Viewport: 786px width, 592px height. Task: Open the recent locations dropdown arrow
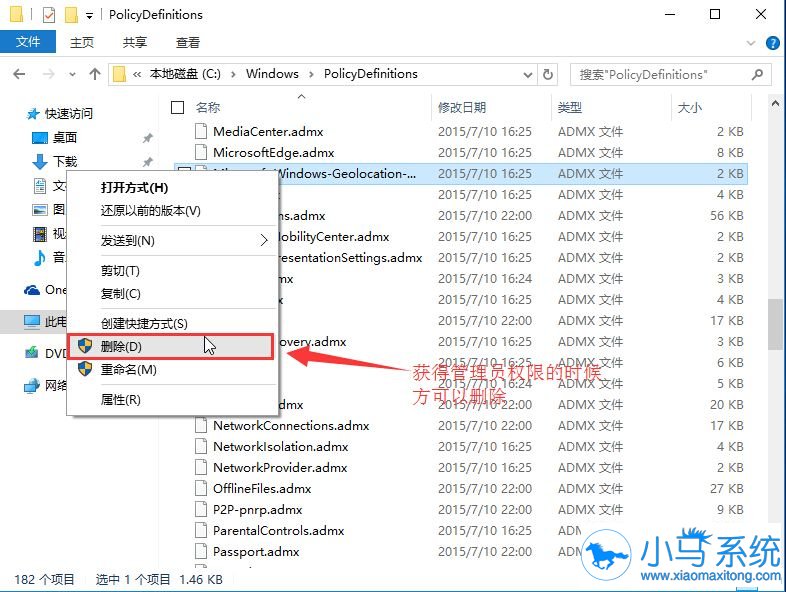tap(73, 75)
